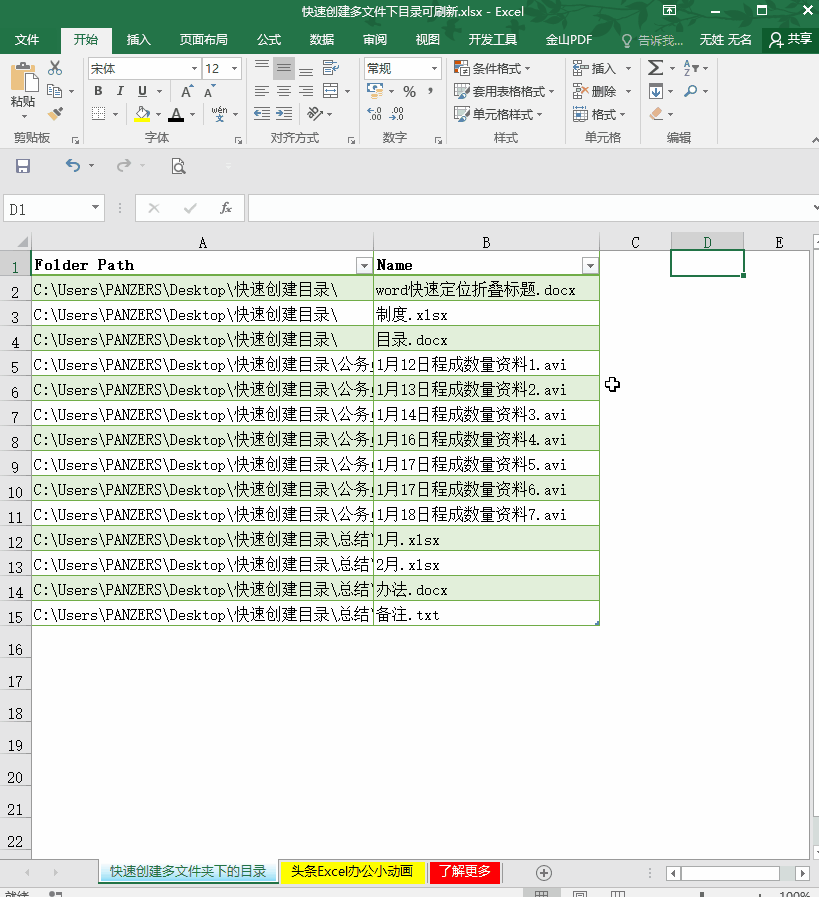Decrease decimal places icon
Viewport: 819px width, 897px height.
396,114
